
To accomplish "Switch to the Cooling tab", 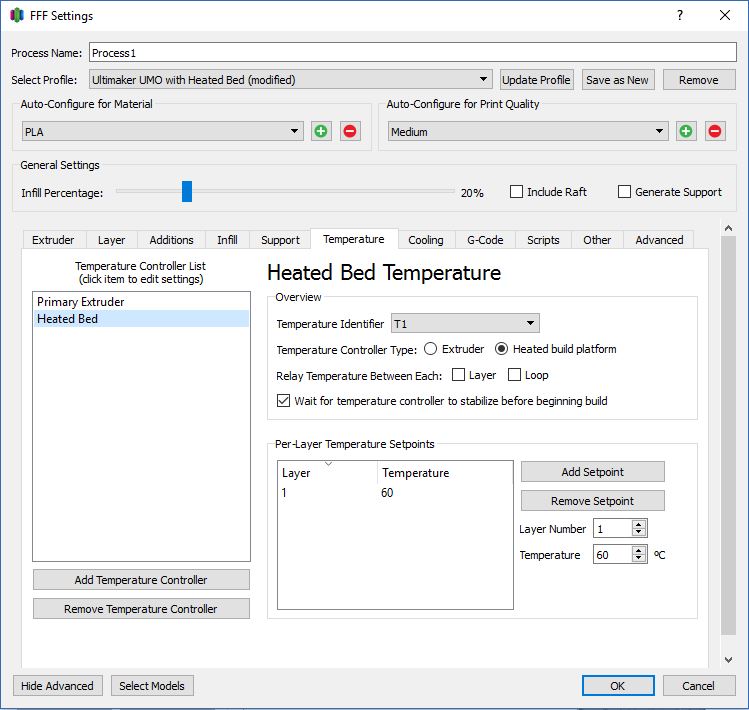I will click(426, 240).
